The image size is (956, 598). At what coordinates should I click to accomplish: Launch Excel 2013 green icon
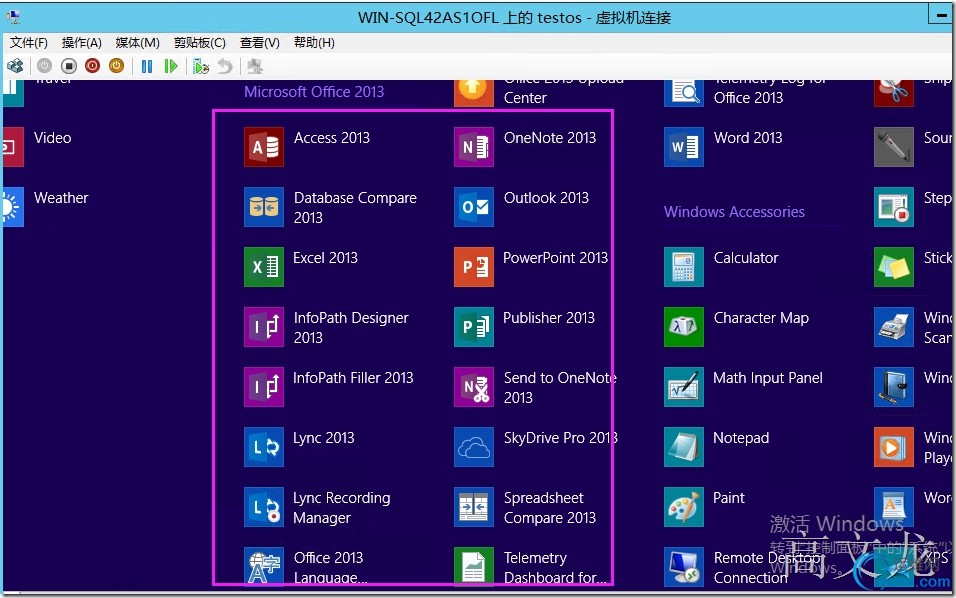(x=264, y=267)
